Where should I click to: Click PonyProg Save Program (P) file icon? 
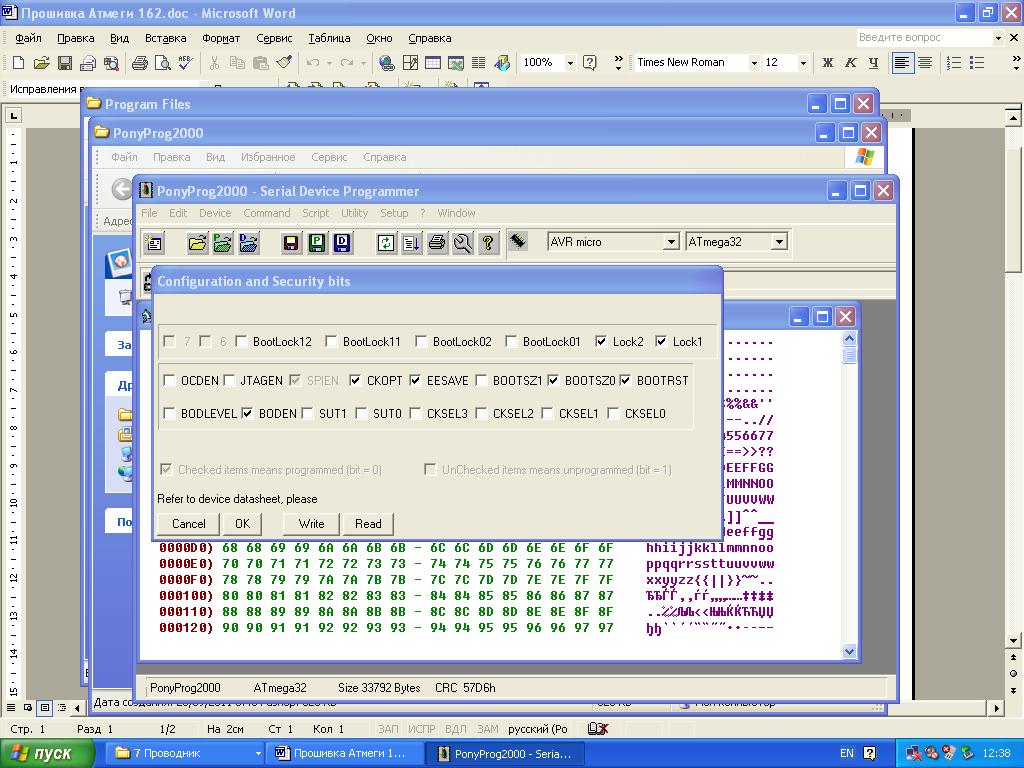(317, 243)
